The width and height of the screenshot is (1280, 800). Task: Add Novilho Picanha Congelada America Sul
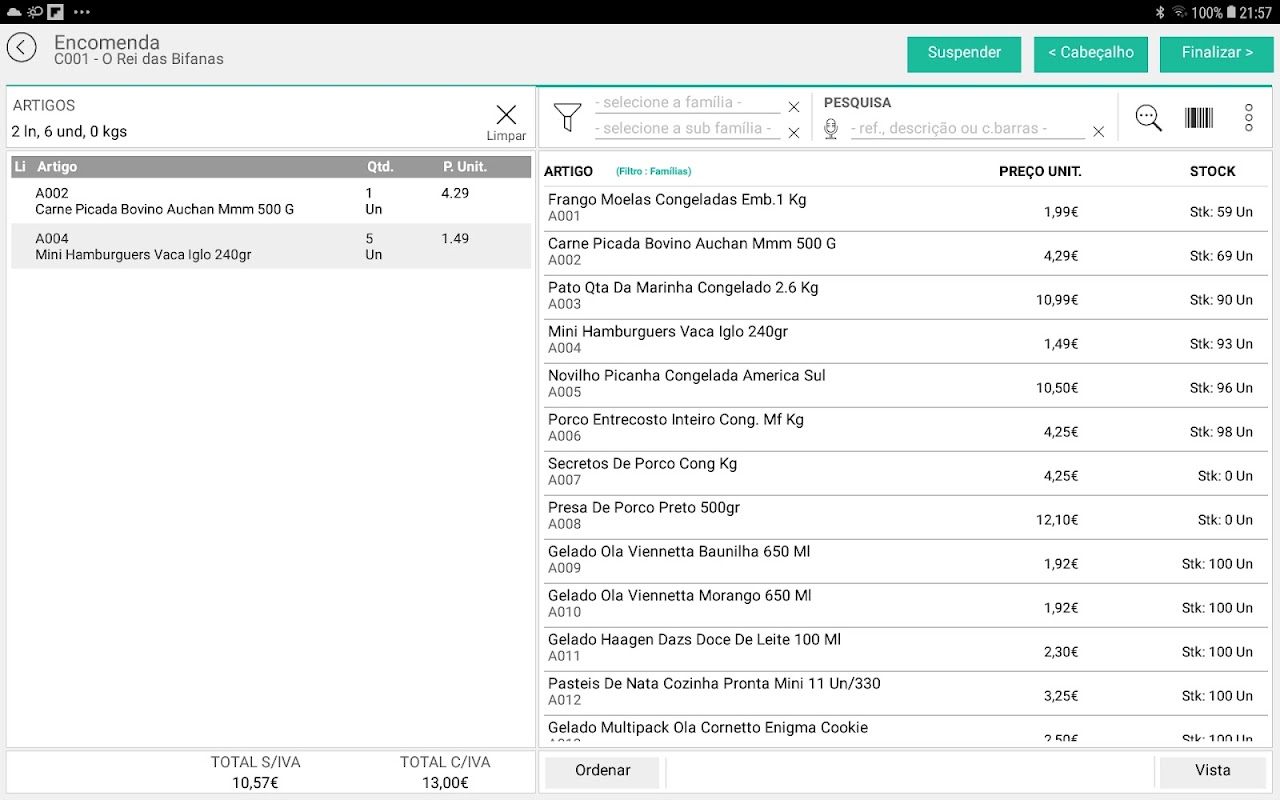tap(903, 384)
